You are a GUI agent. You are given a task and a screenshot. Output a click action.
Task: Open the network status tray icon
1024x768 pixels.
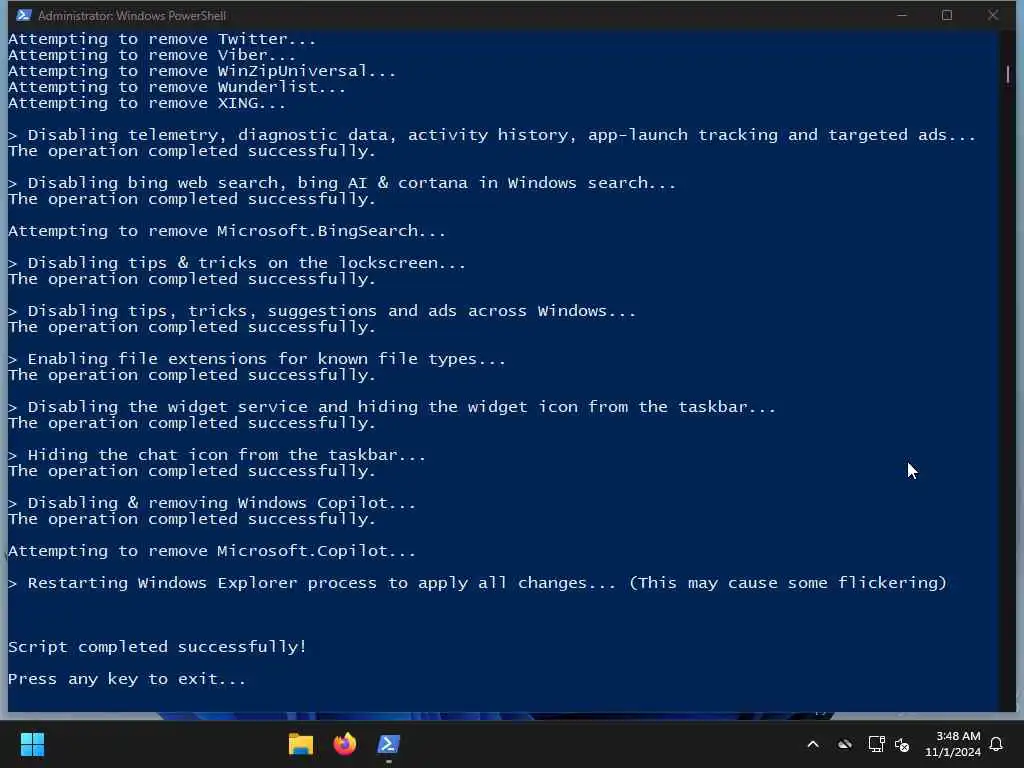(x=876, y=744)
